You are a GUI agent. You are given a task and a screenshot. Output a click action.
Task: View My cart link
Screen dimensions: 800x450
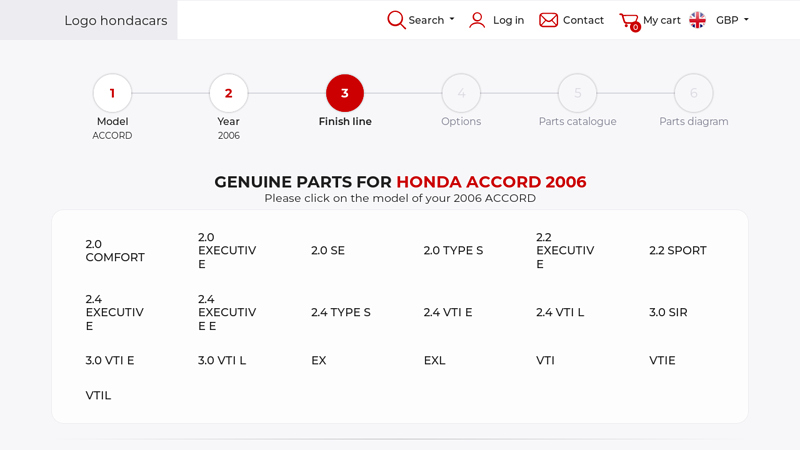point(662,20)
